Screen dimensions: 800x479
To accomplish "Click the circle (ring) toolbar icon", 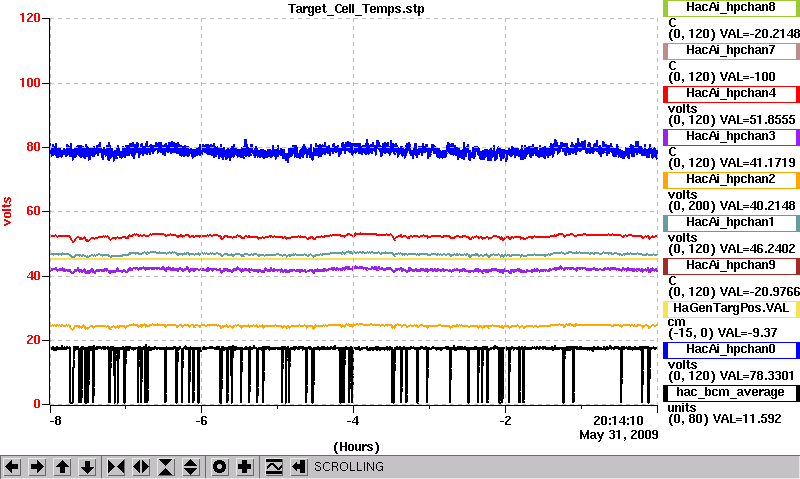I will (x=219, y=467).
